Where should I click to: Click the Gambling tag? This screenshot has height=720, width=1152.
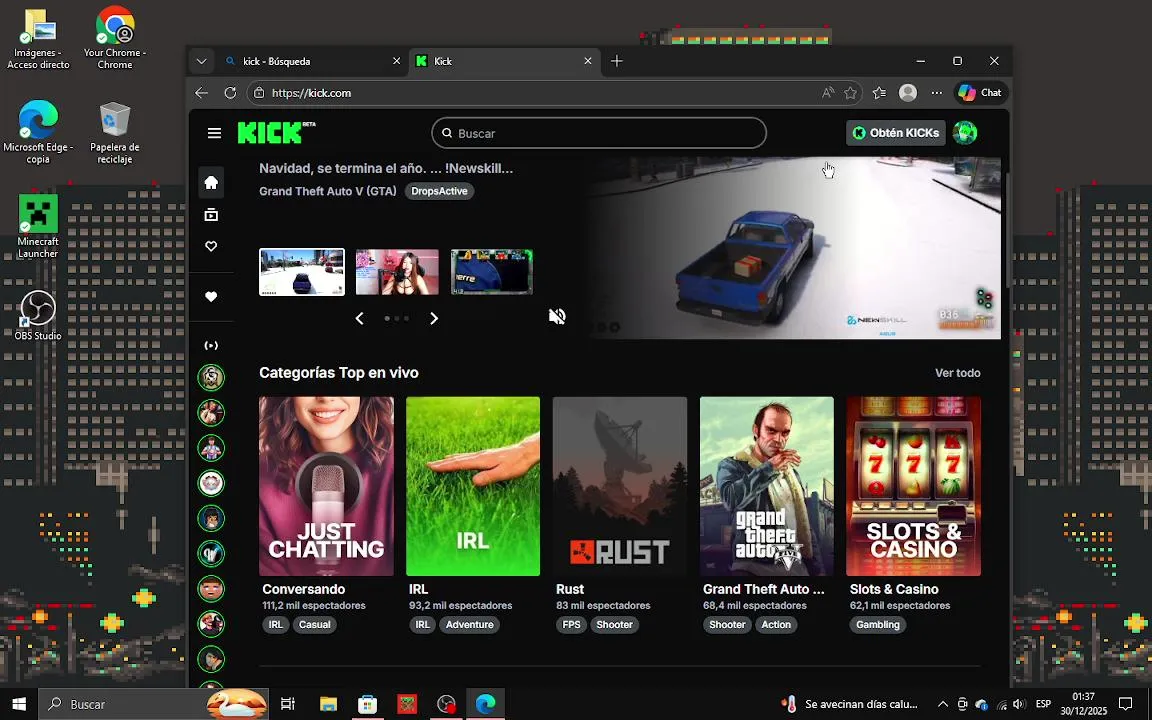pyautogui.click(x=877, y=624)
